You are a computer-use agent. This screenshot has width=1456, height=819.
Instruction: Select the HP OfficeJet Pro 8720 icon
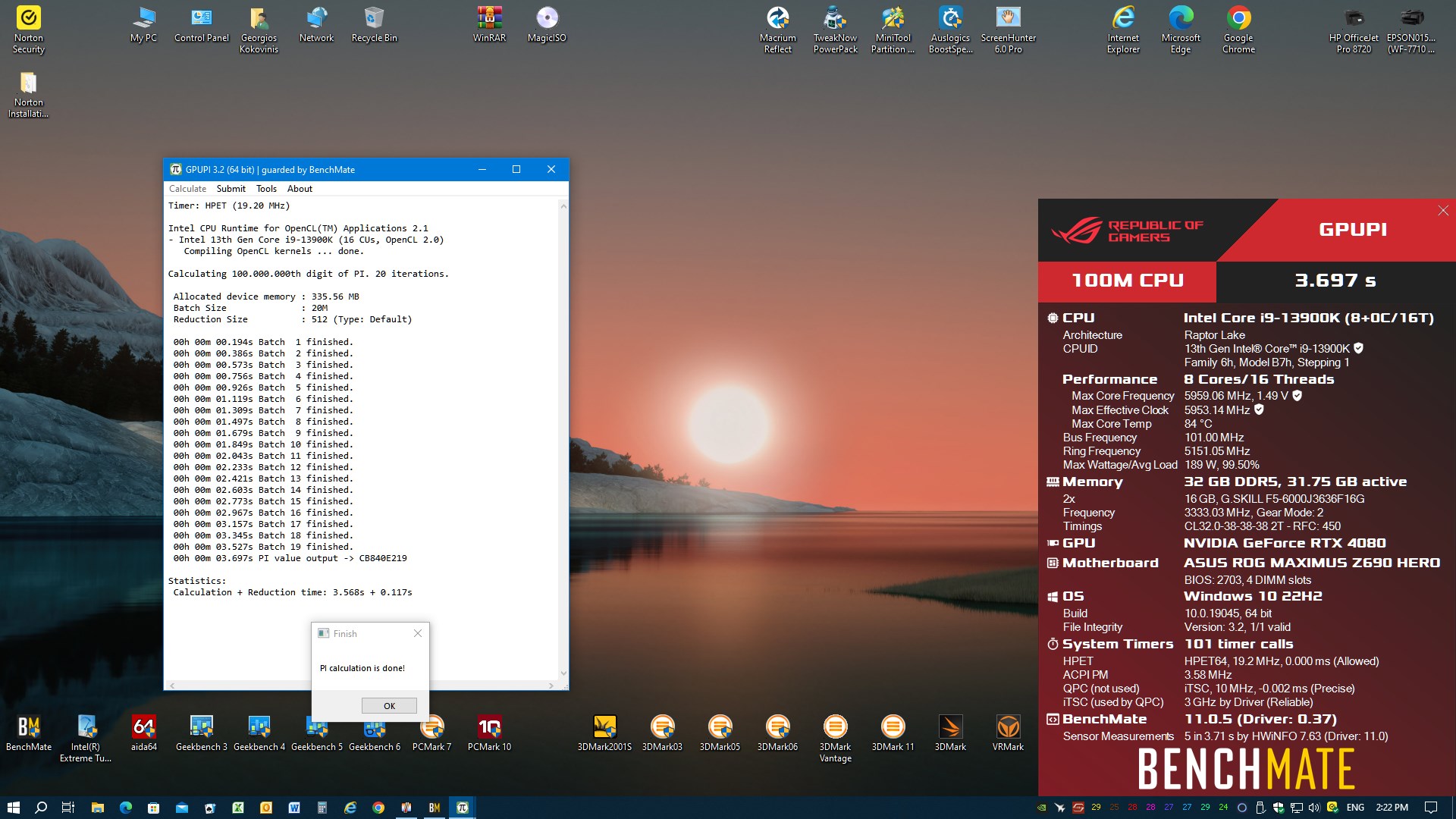point(1354,30)
